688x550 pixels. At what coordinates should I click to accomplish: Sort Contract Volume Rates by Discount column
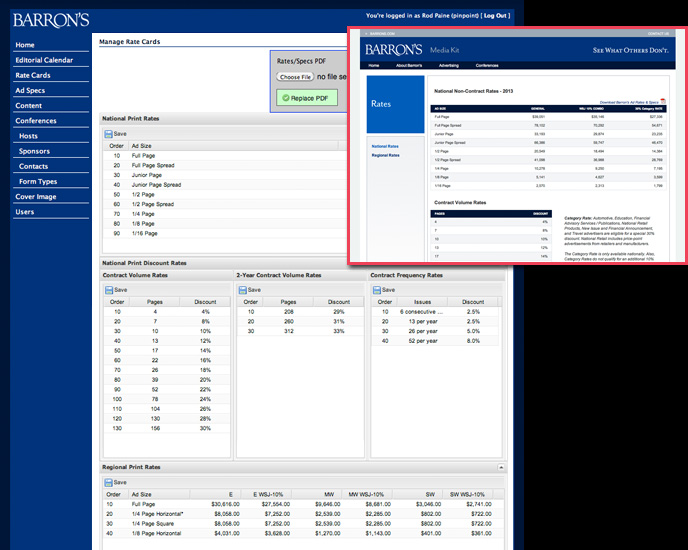click(x=205, y=301)
